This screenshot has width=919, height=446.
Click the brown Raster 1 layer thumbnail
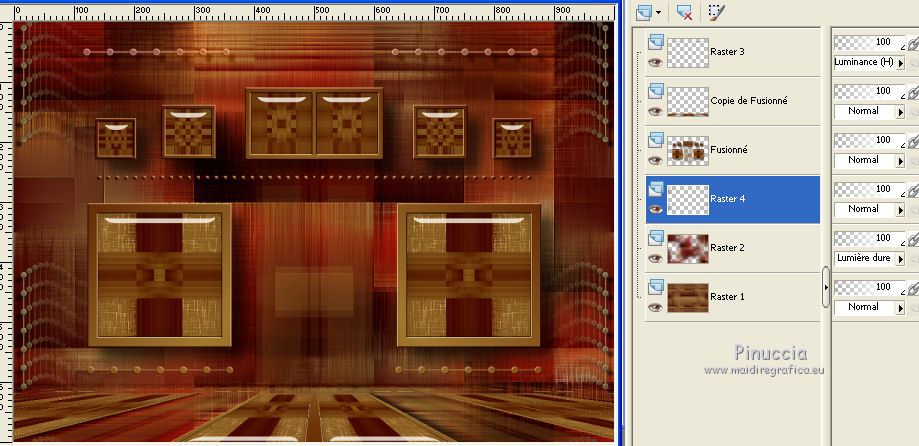688,298
